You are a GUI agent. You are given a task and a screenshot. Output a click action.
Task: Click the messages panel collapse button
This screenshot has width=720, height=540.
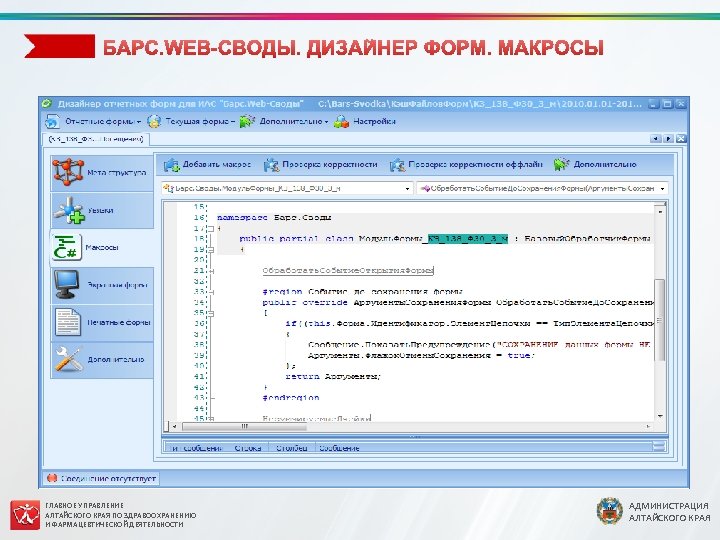pos(659,447)
